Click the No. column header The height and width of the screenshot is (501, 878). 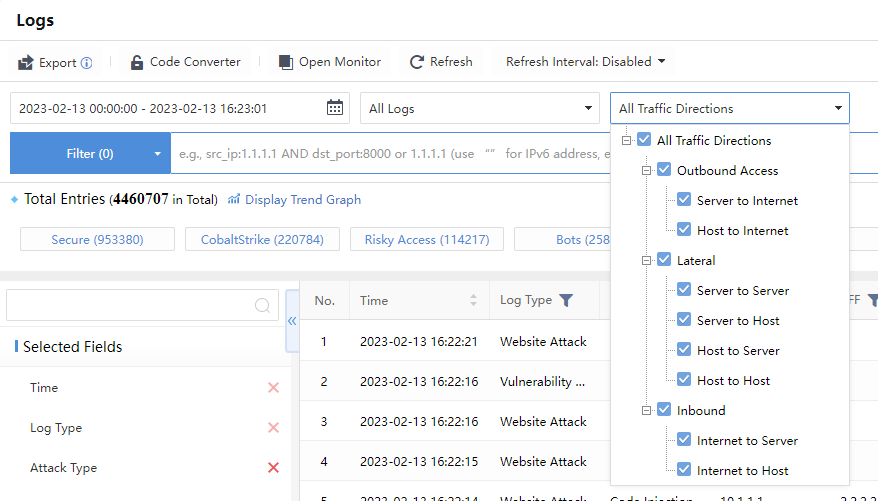tap(325, 301)
